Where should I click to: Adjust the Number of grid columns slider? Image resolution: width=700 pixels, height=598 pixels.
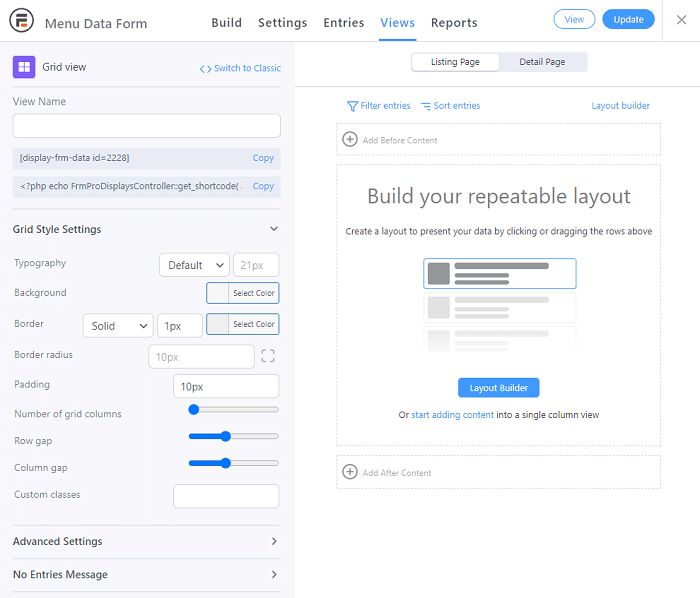click(x=233, y=410)
